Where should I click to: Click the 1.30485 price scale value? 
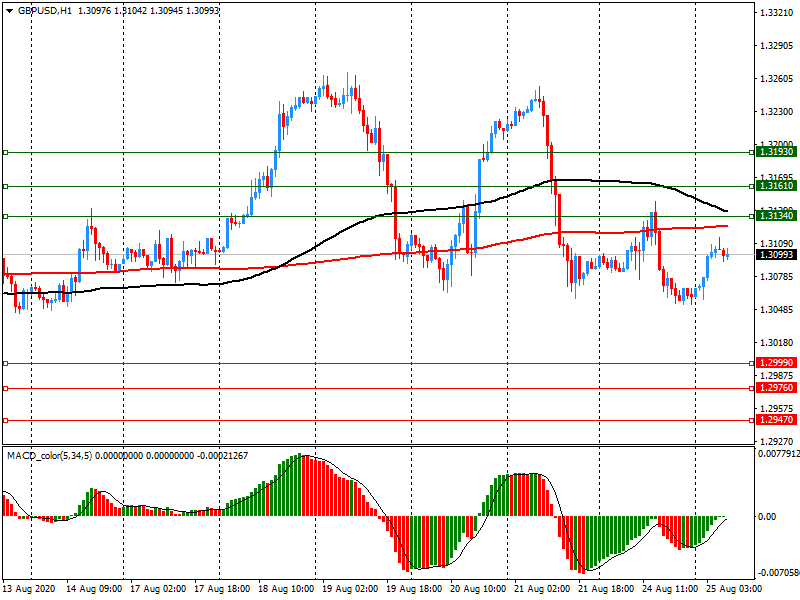pyautogui.click(x=777, y=310)
